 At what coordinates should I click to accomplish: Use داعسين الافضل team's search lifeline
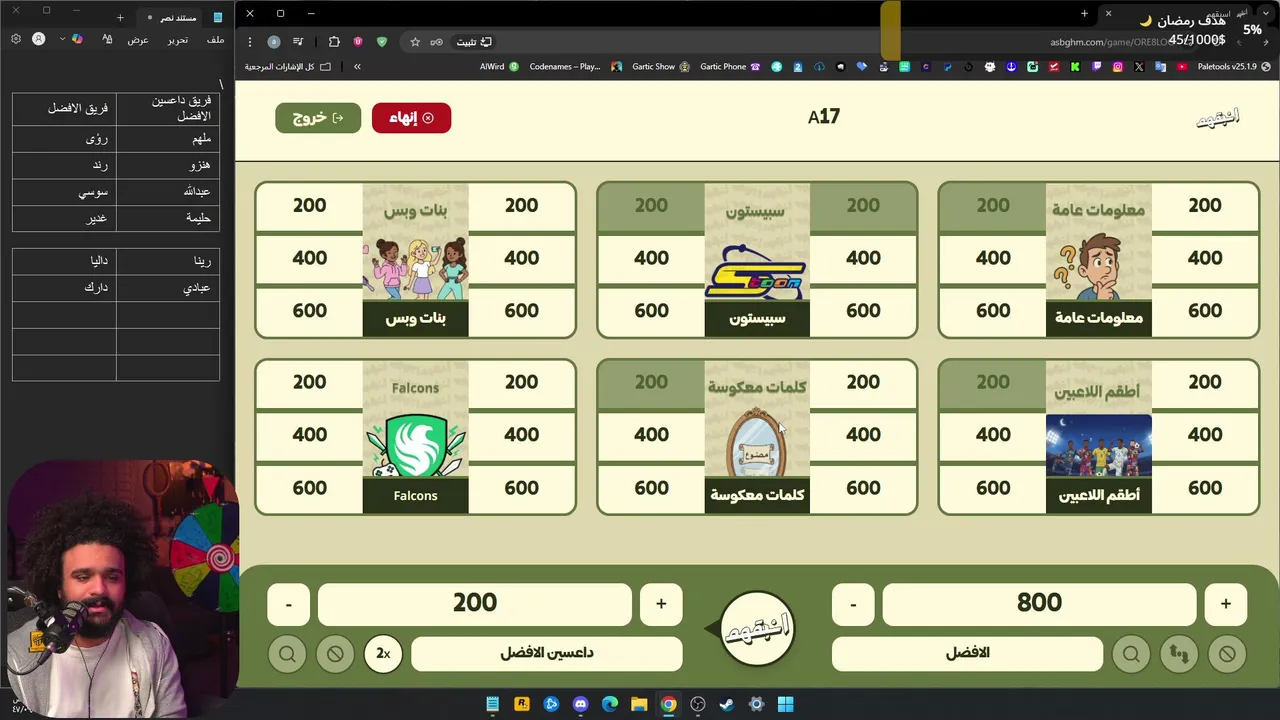[287, 654]
